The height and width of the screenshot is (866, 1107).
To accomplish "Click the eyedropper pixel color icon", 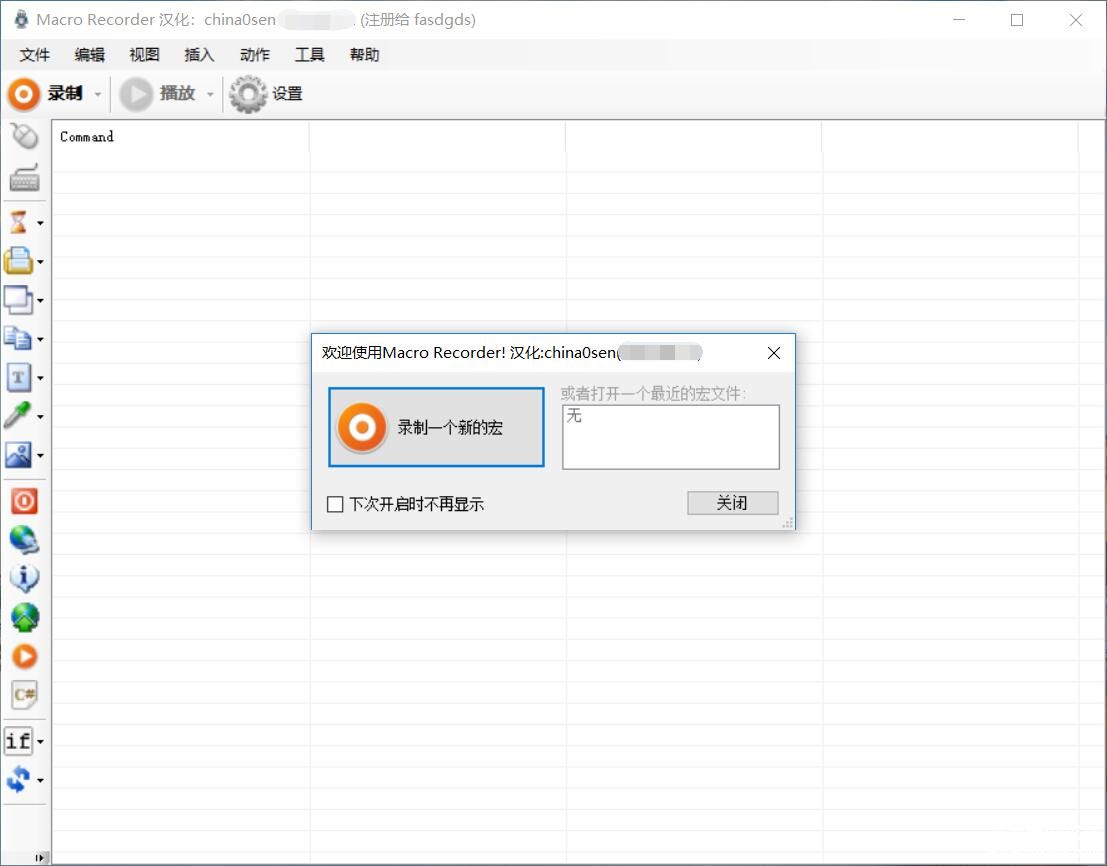I will [x=18, y=416].
